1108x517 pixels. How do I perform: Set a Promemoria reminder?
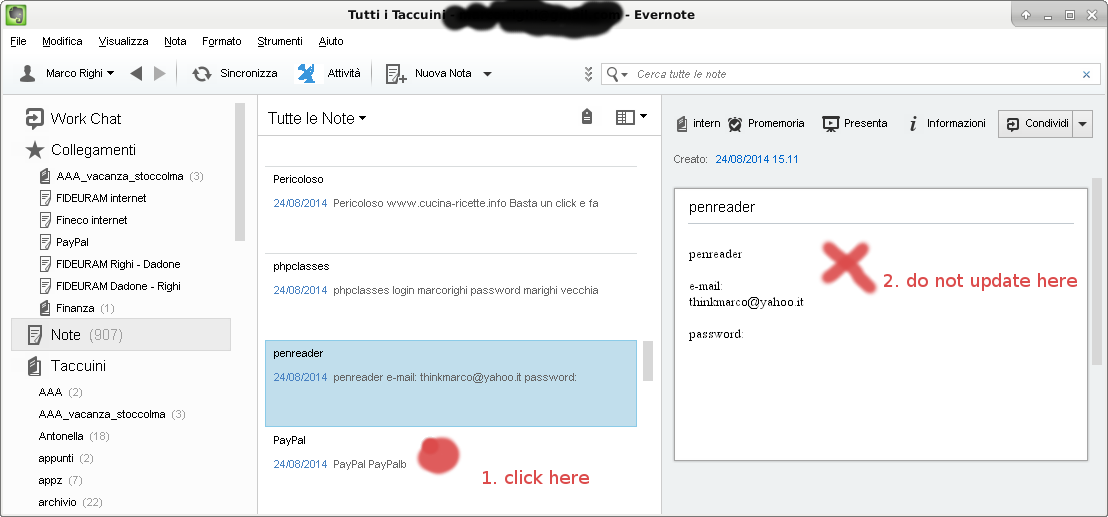tap(767, 124)
